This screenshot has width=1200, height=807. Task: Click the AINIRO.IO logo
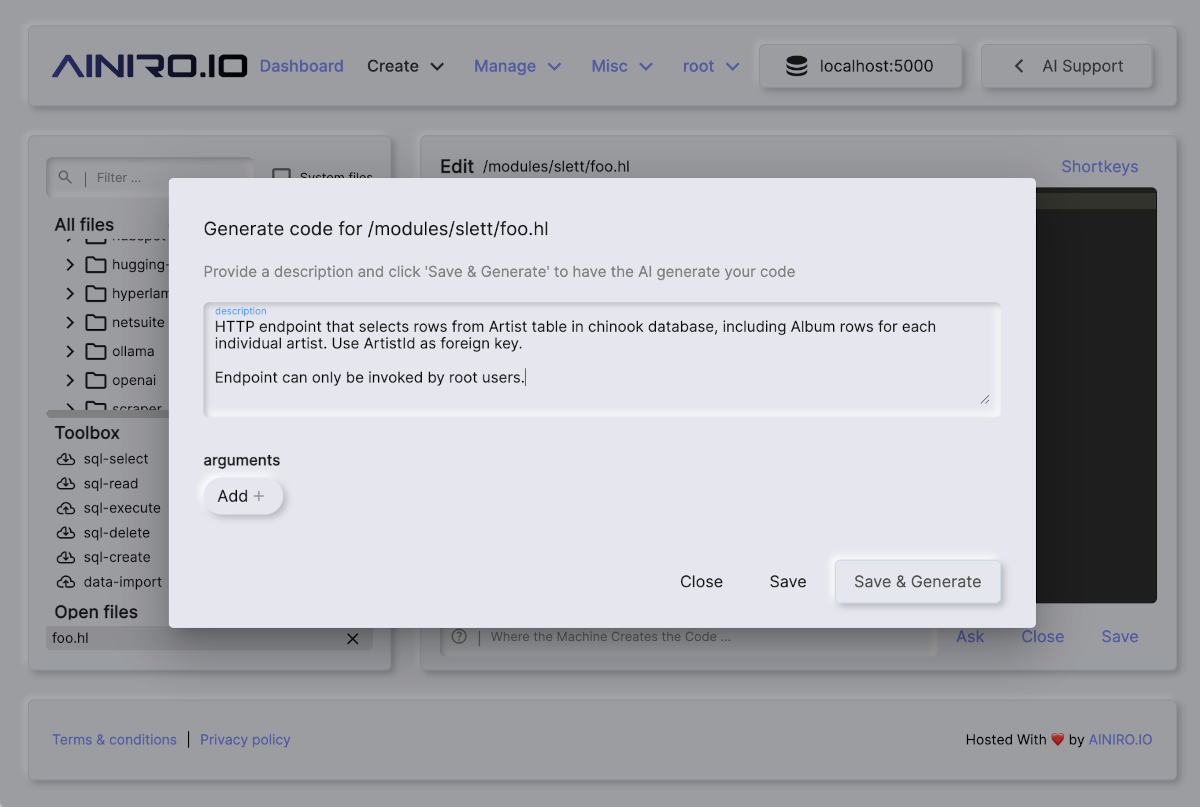[x=150, y=66]
